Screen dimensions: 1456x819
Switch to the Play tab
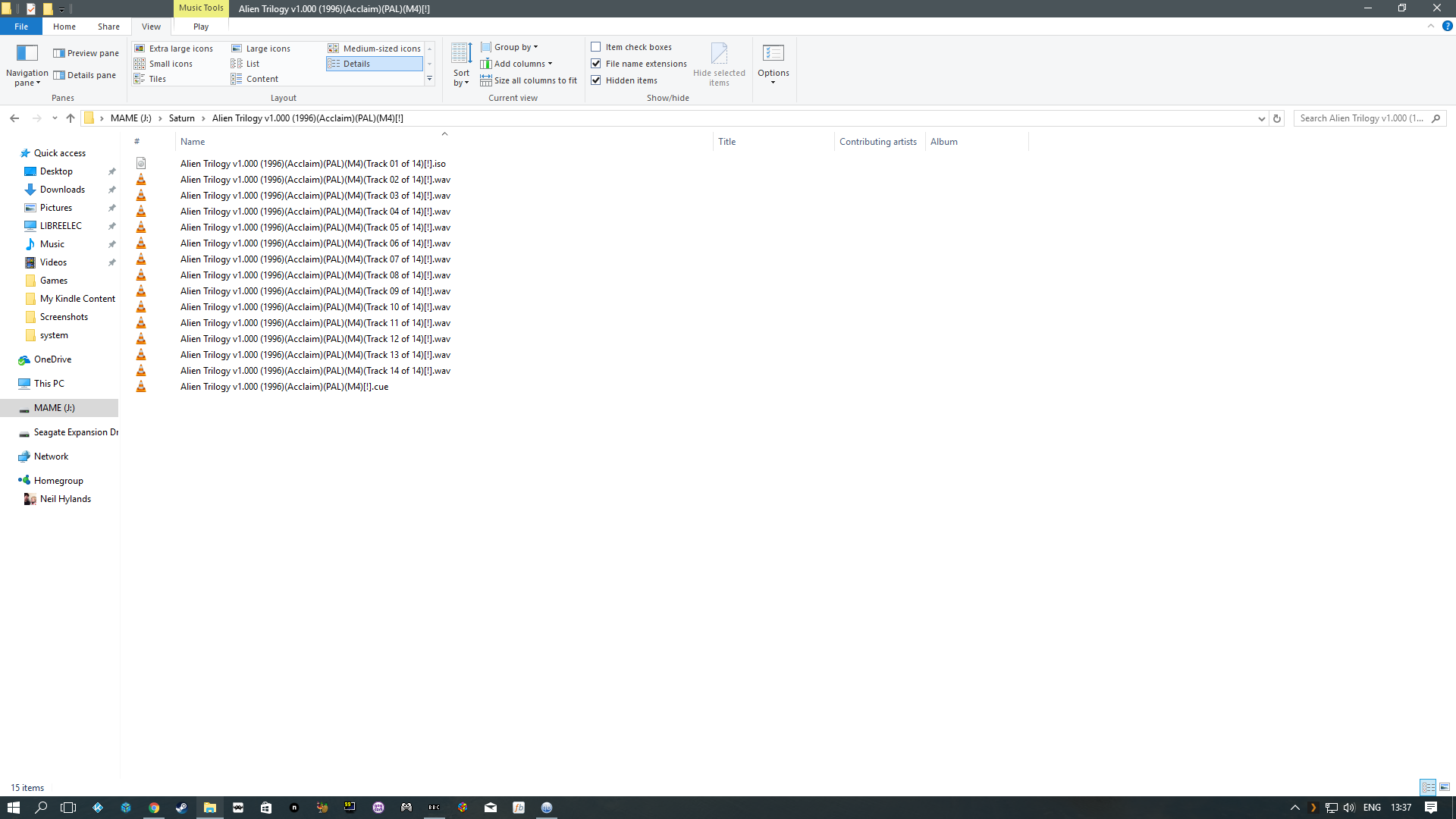(x=201, y=27)
